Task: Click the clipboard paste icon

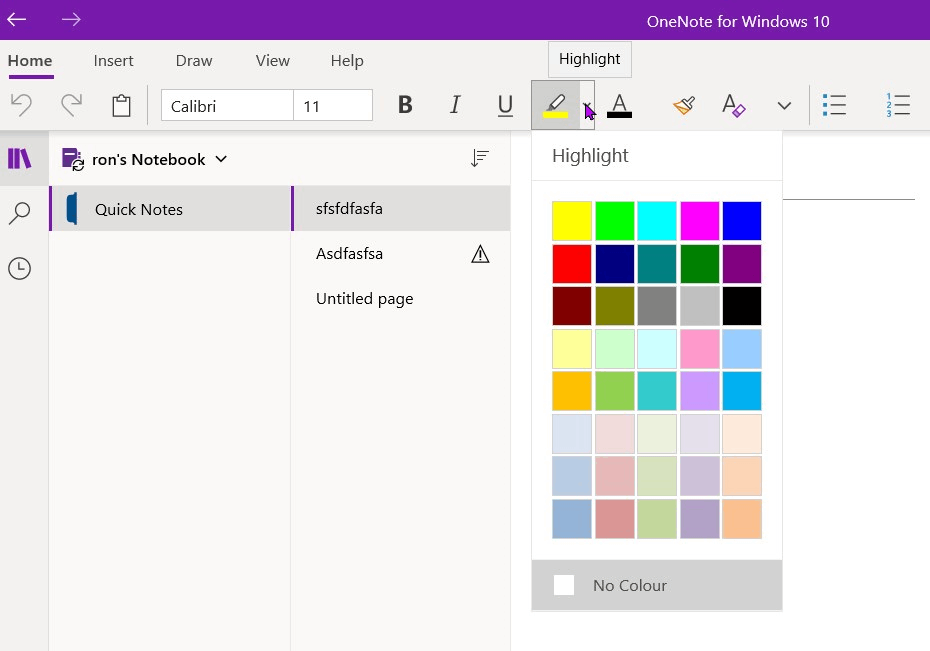Action: 122,106
